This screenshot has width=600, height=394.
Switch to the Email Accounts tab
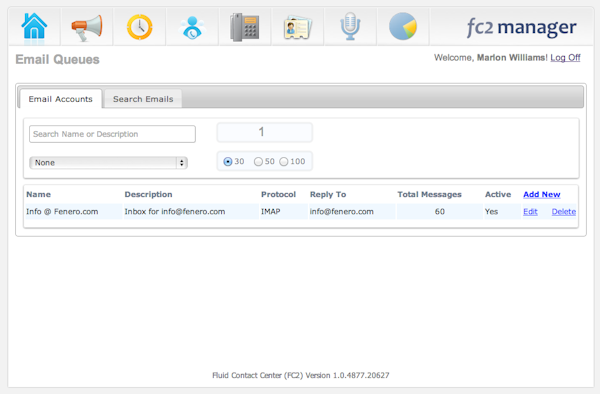pos(60,99)
